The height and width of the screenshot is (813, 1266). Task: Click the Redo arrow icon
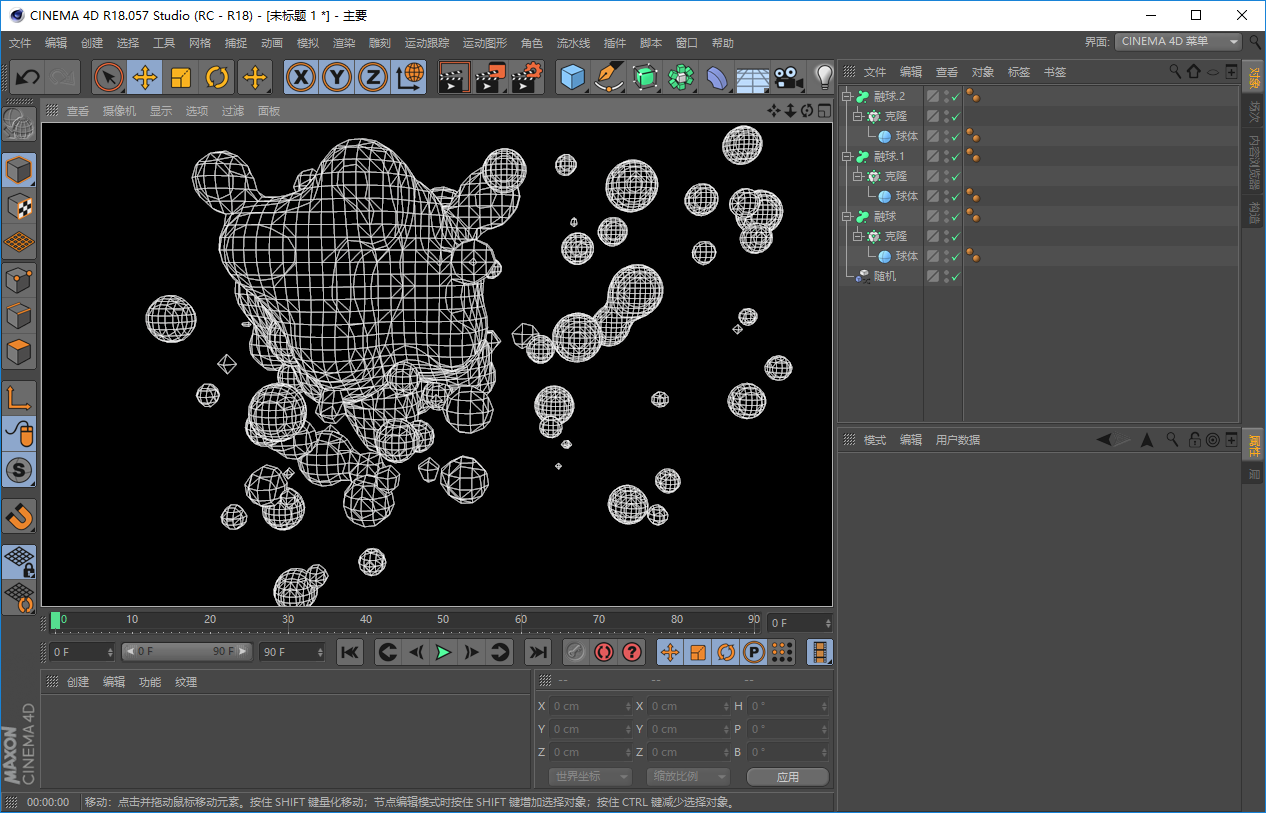[x=62, y=77]
